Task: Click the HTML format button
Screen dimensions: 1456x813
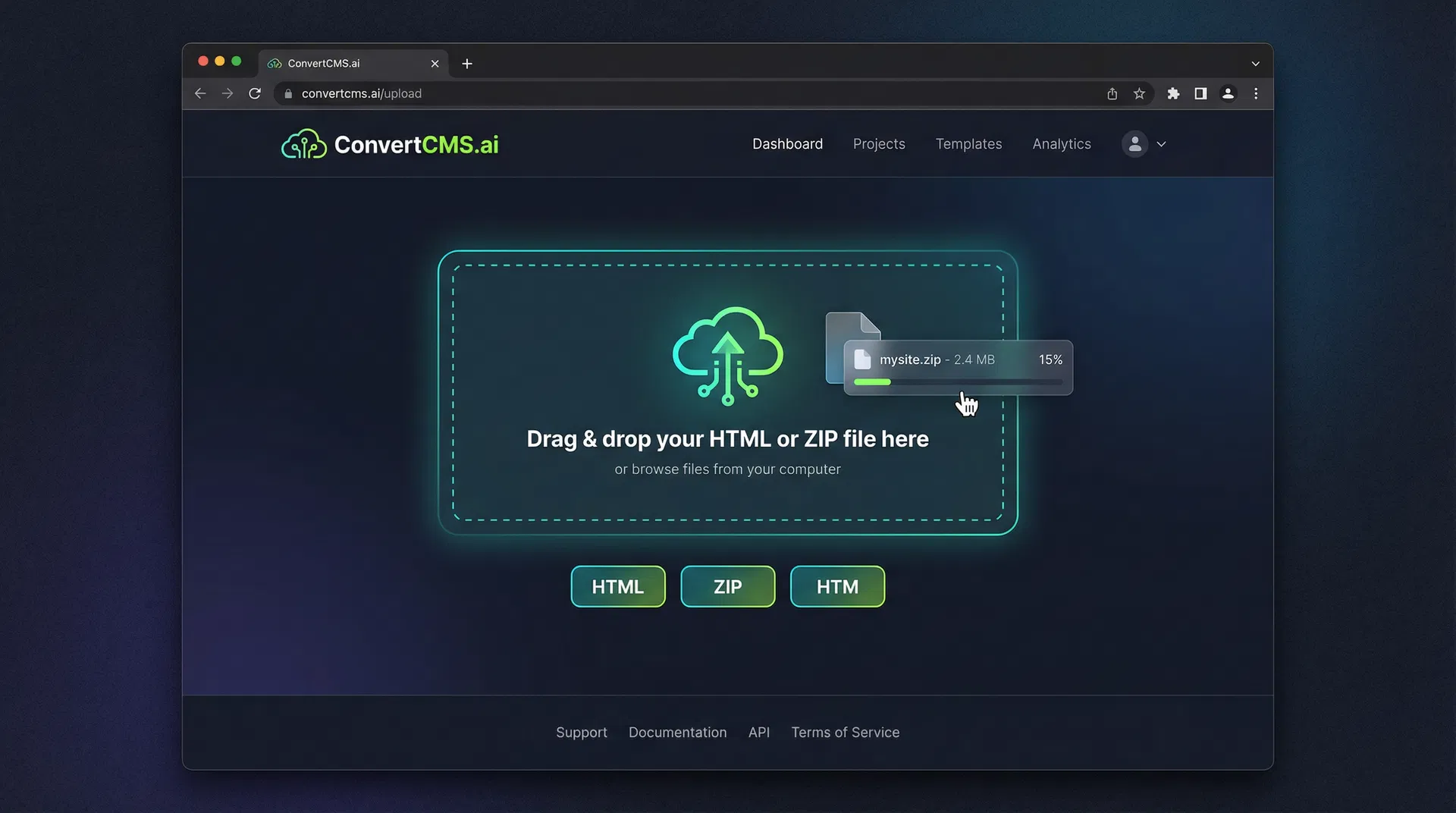Action: pos(617,586)
